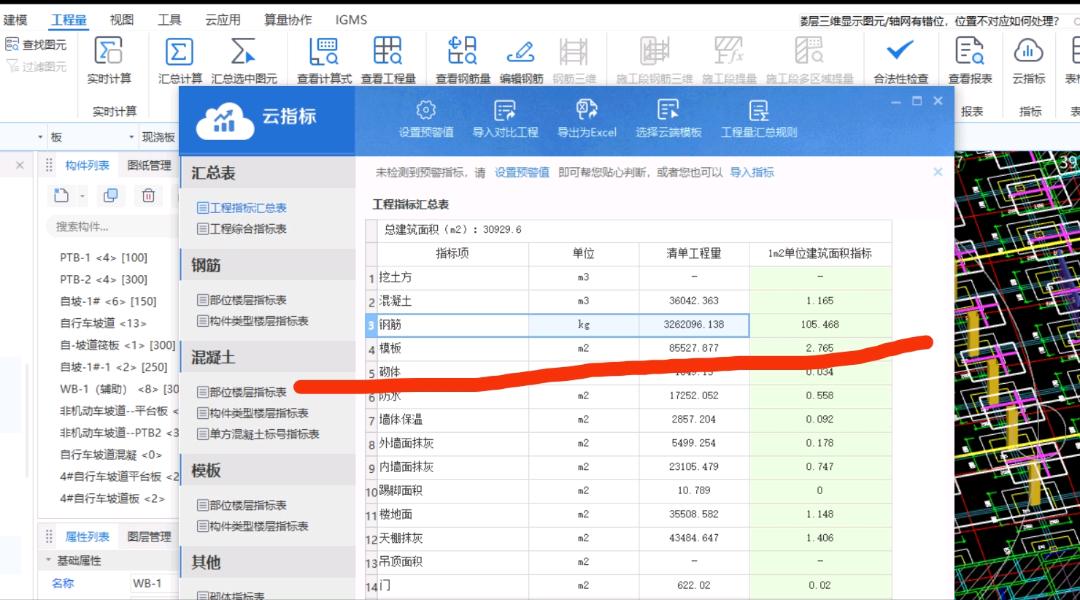Viewport: 1080px width, 600px height.
Task: Open 工程指标汇总表 in 汇总表 section
Action: [x=242, y=208]
